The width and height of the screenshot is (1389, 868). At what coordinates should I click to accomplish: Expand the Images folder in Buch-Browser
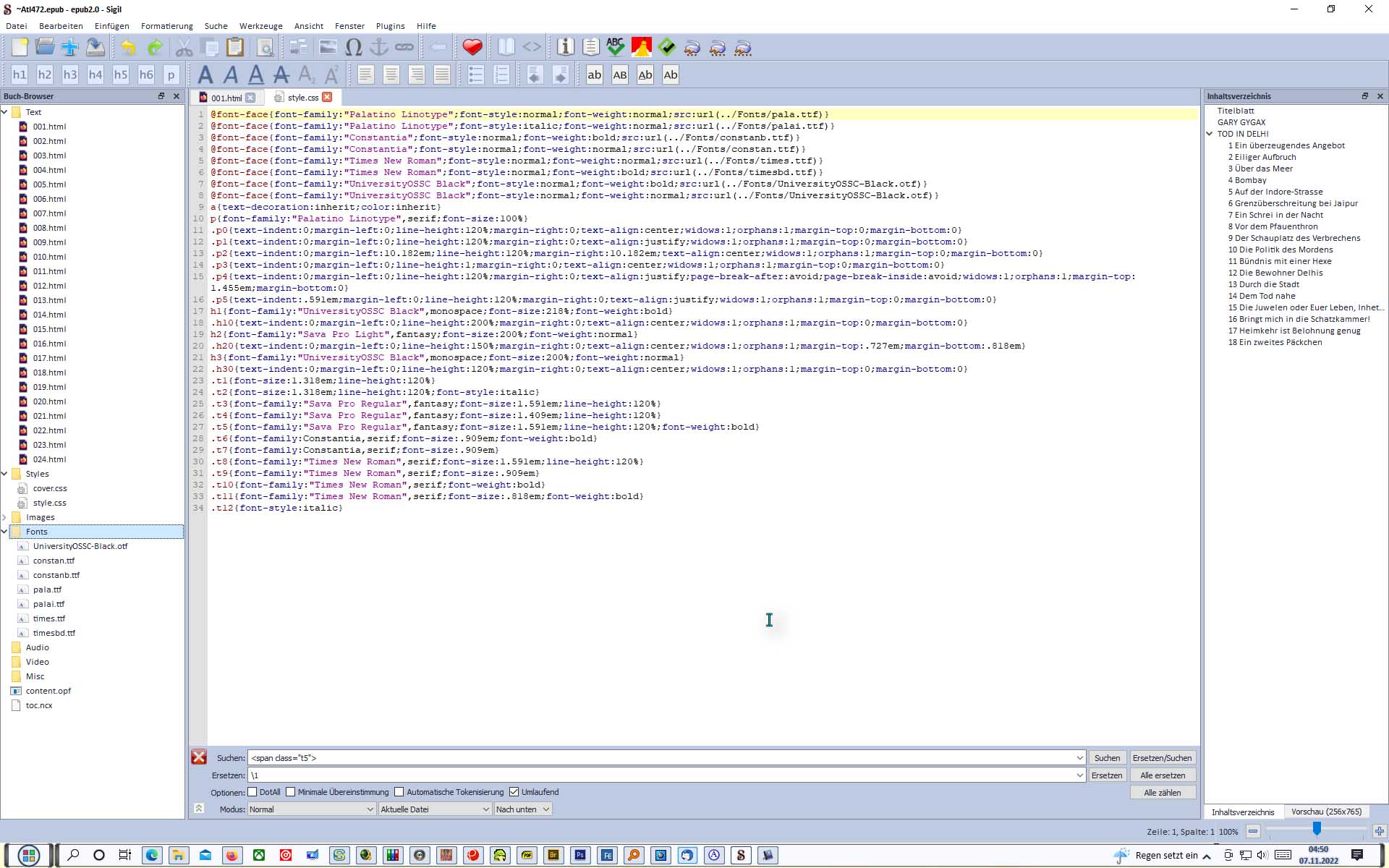5,517
